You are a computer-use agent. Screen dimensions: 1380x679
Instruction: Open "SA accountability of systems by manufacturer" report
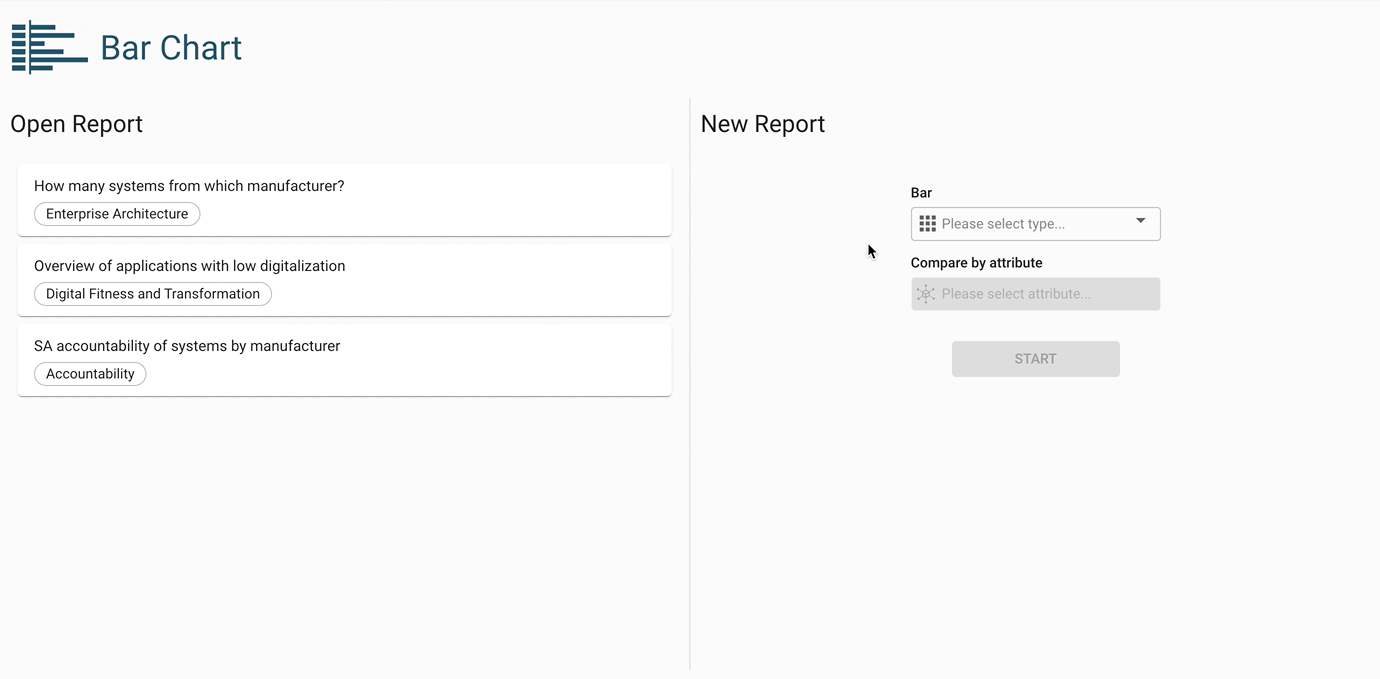point(187,346)
